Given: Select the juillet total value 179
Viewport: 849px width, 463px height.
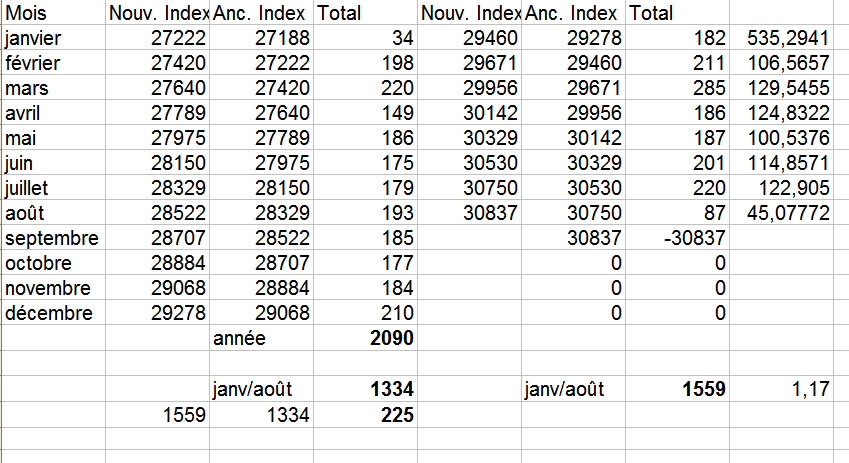Looking at the screenshot, I should 365,187.
